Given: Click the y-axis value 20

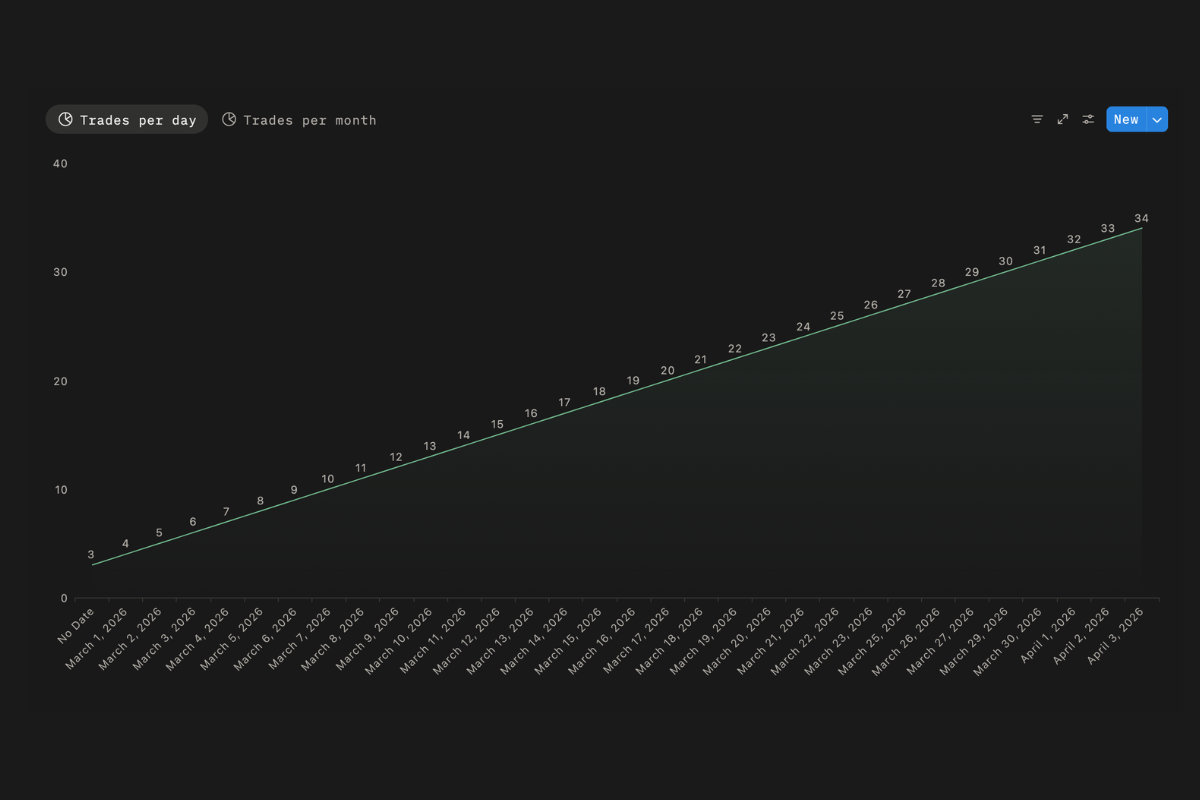Looking at the screenshot, I should (x=60, y=381).
